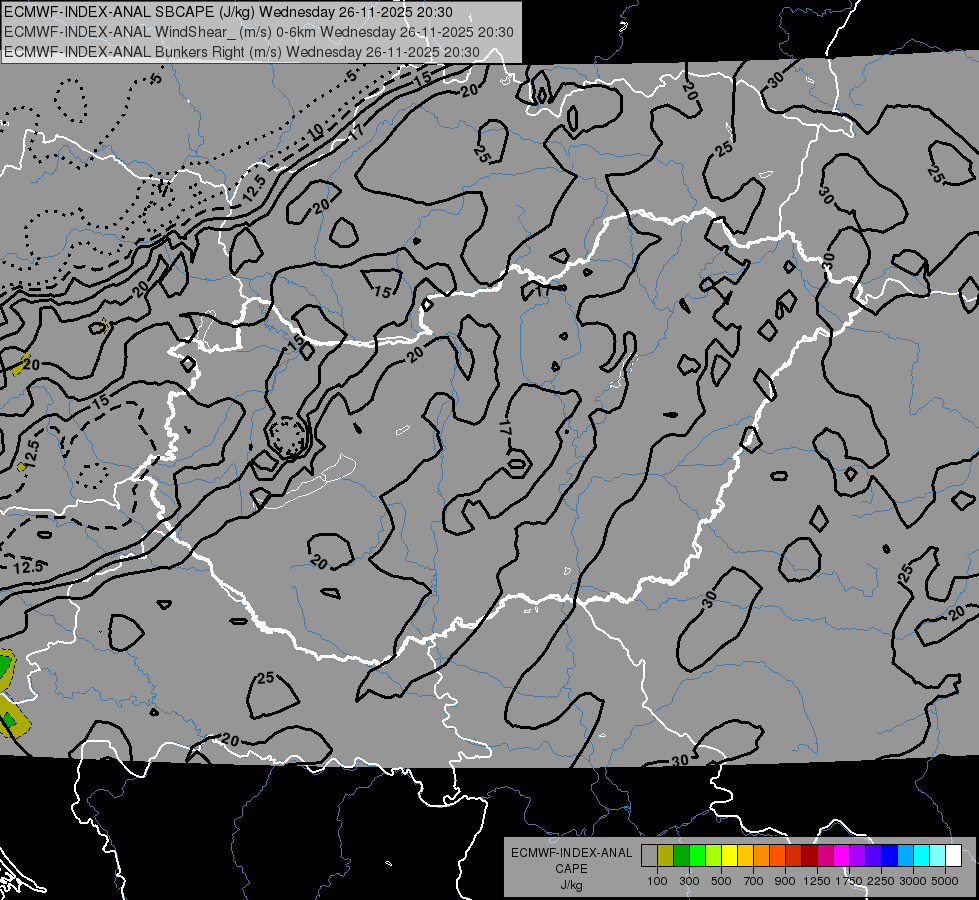Click the 300 legend tick label
Image resolution: width=979 pixels, height=900 pixels.
[x=689, y=881]
